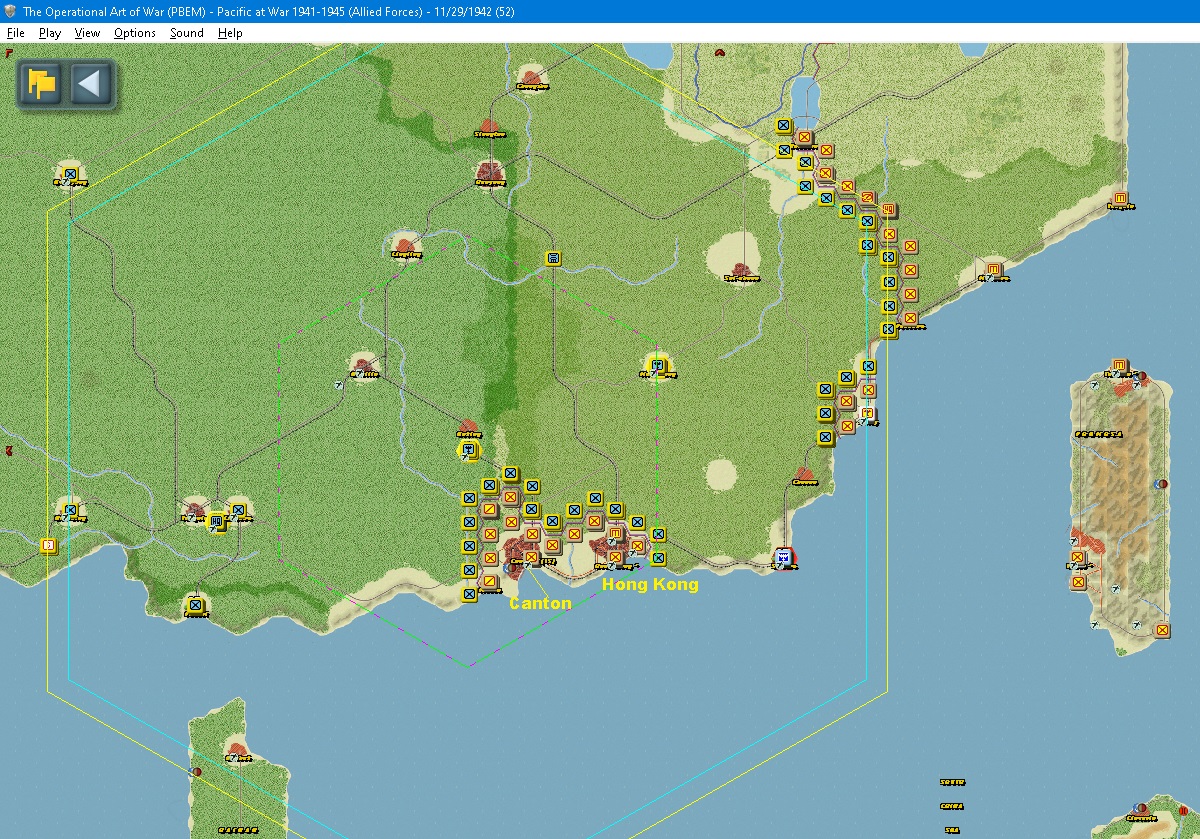
Task: Select the northernmost yellow infantry unit by the lake
Action: (783, 126)
